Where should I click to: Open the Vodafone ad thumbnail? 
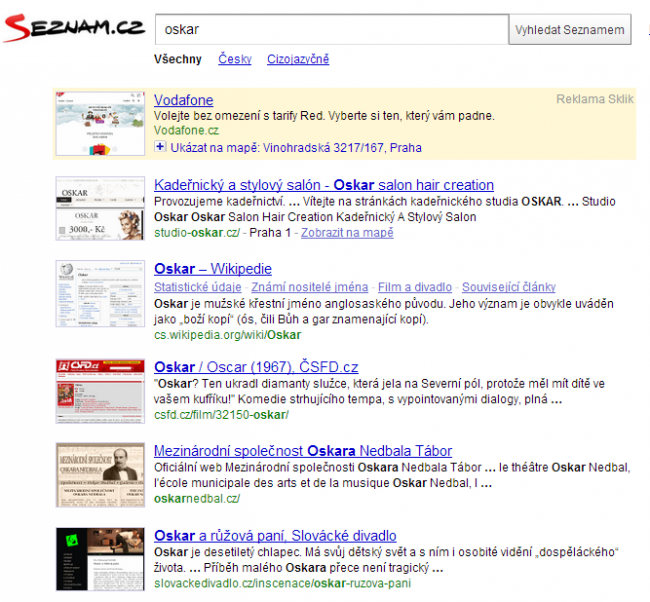click(100, 124)
